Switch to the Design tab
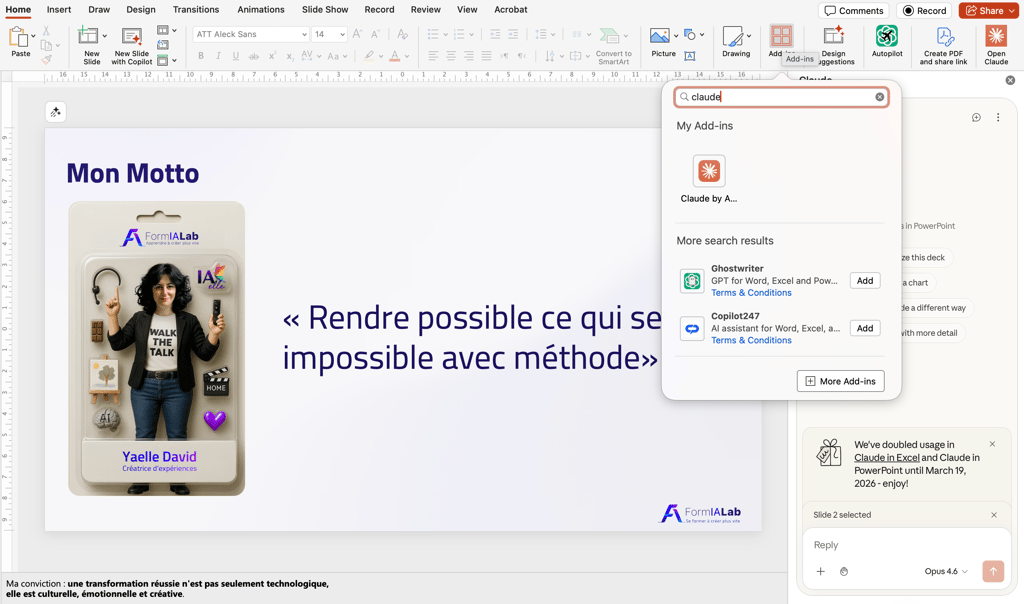1024x604 pixels. point(141,10)
